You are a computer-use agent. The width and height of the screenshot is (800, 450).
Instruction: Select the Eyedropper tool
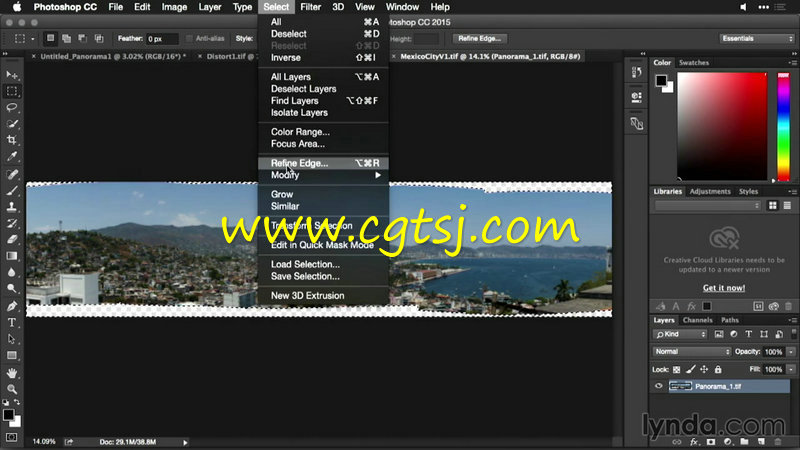click(x=12, y=157)
